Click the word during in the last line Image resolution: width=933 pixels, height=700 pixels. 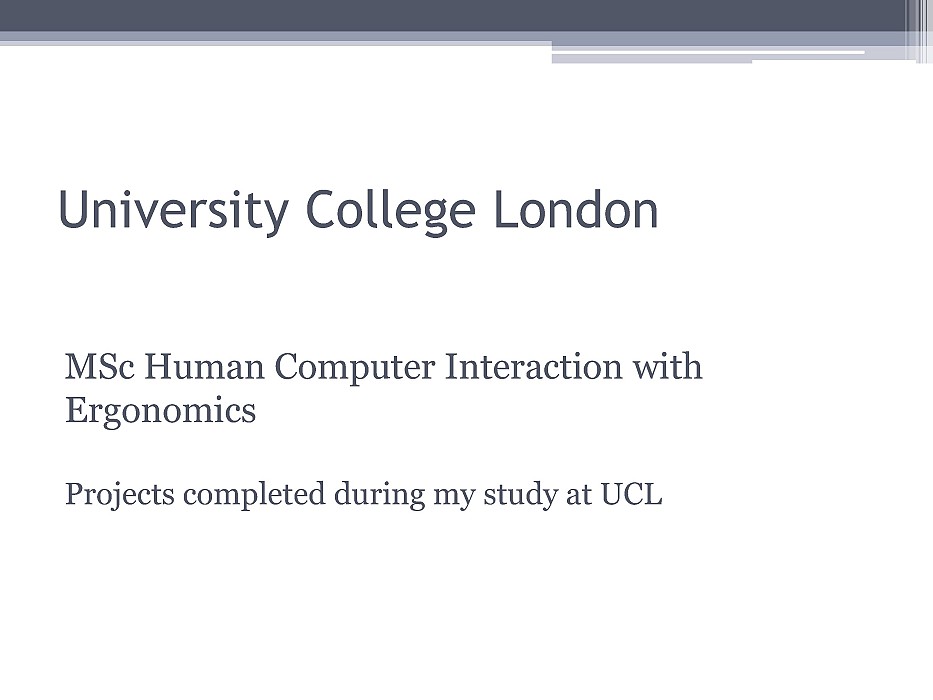380,495
